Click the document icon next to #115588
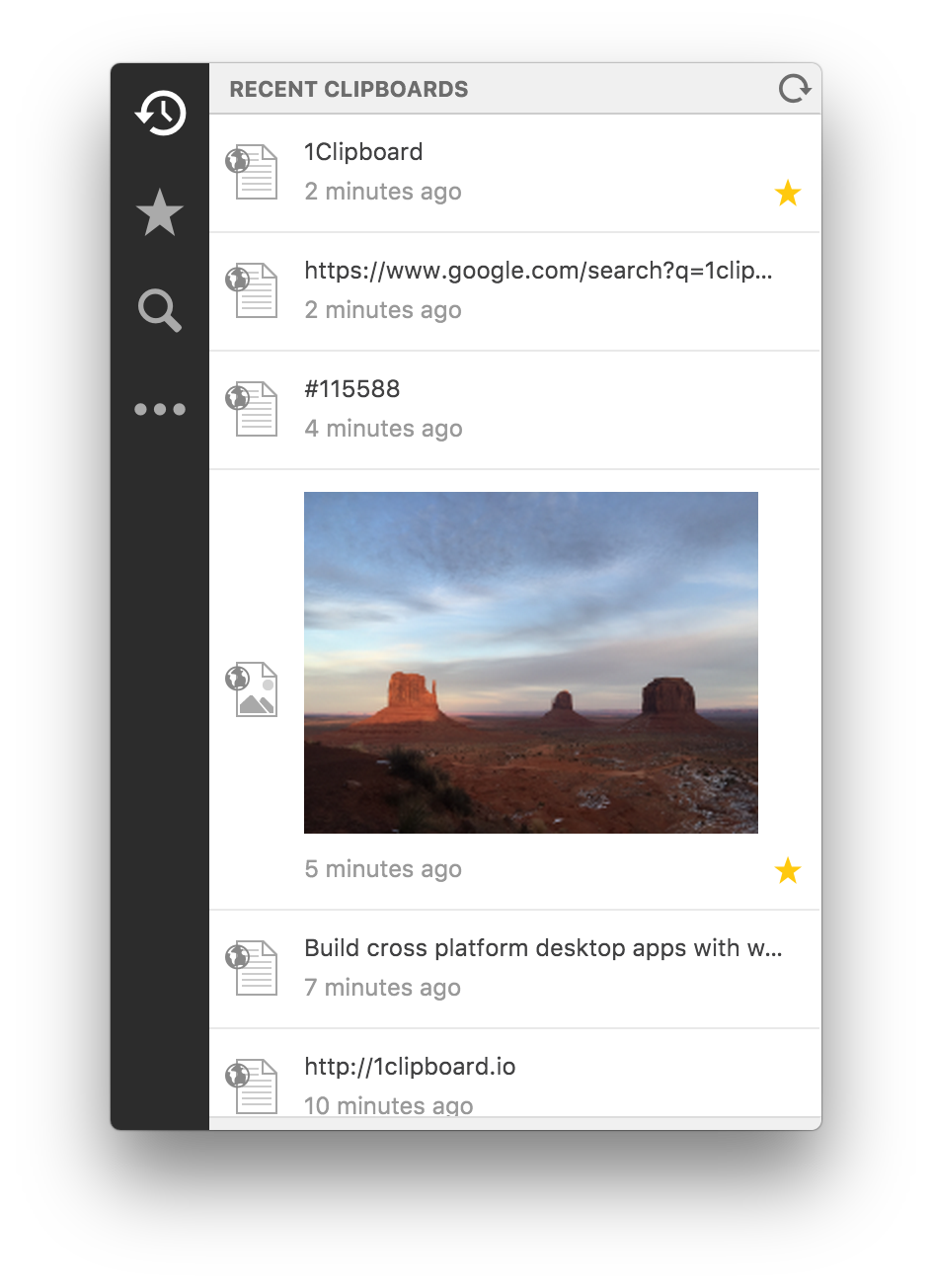 click(x=252, y=409)
